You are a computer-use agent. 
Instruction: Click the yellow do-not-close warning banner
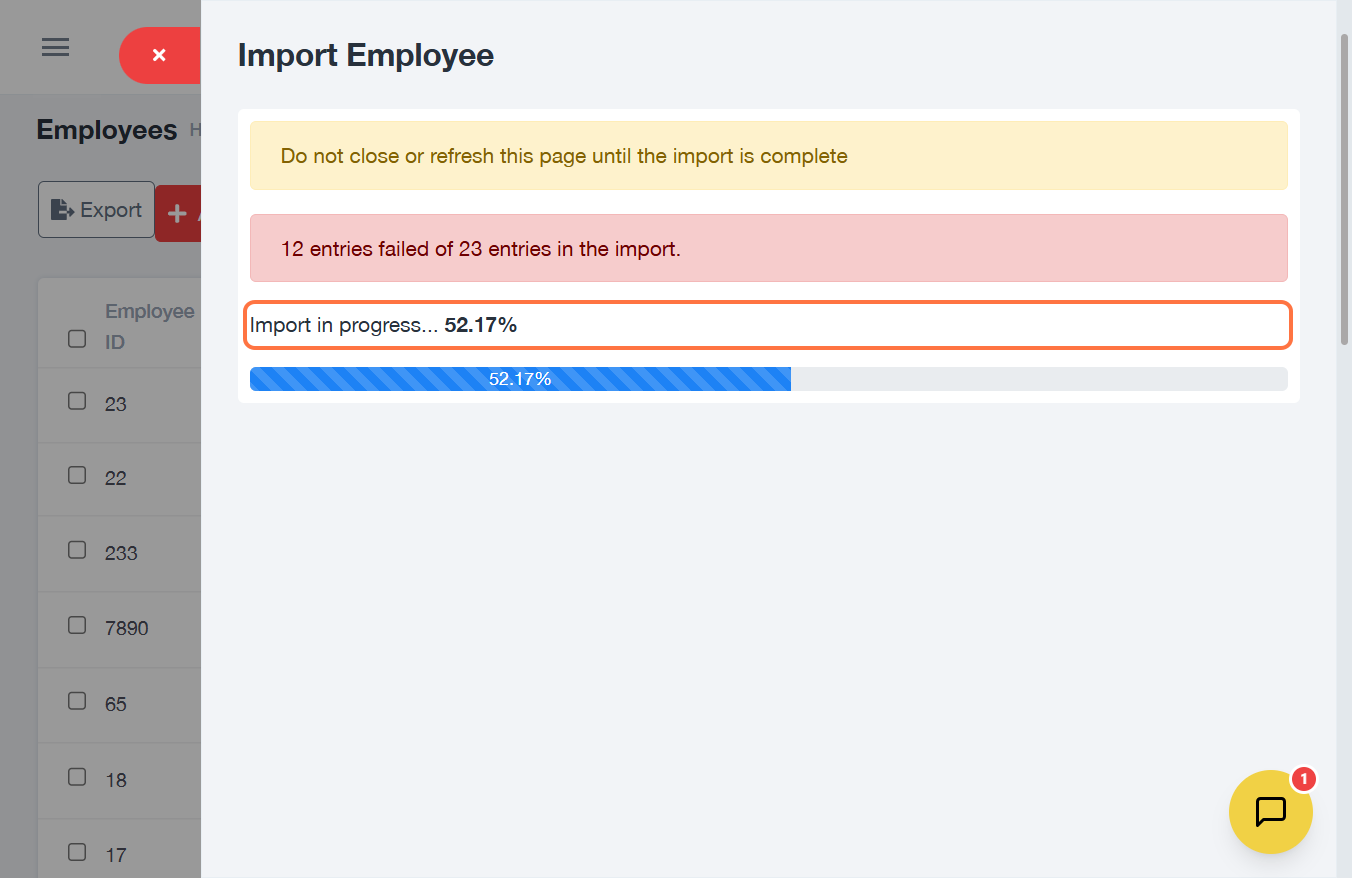tap(768, 156)
